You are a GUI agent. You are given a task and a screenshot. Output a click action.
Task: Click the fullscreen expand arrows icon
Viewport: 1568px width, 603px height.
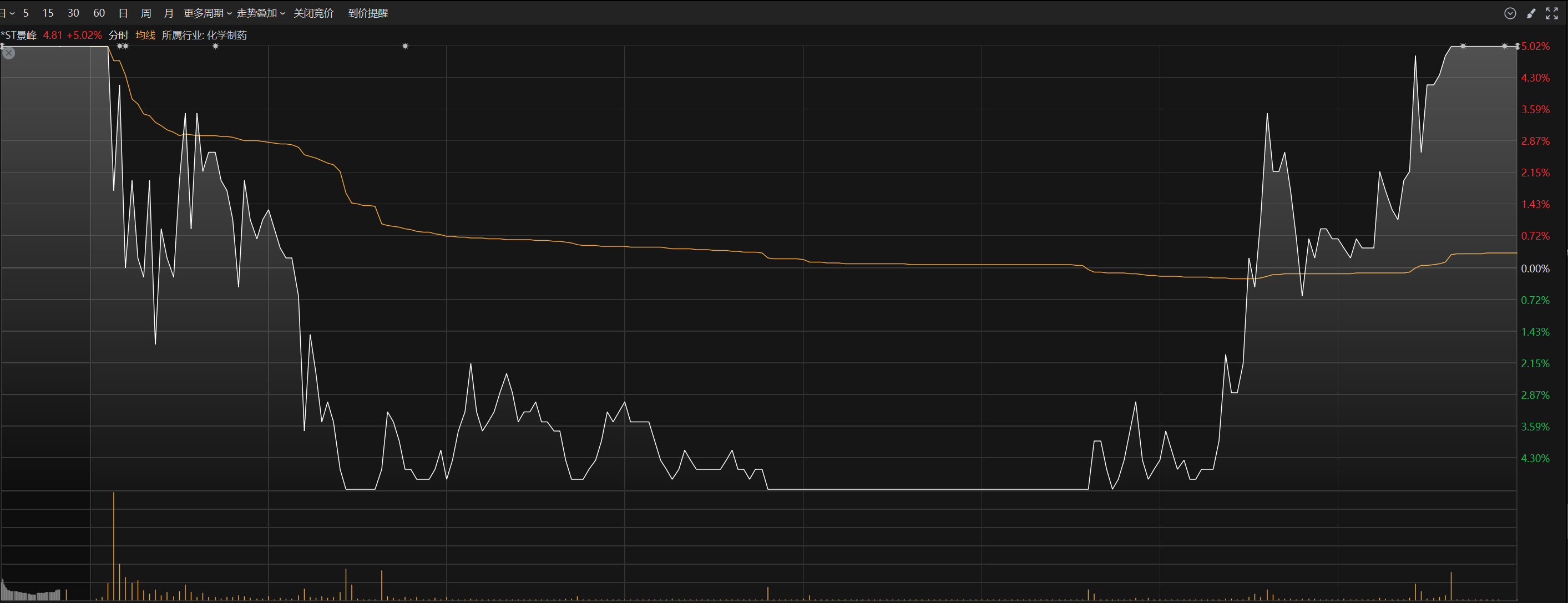coord(1551,13)
